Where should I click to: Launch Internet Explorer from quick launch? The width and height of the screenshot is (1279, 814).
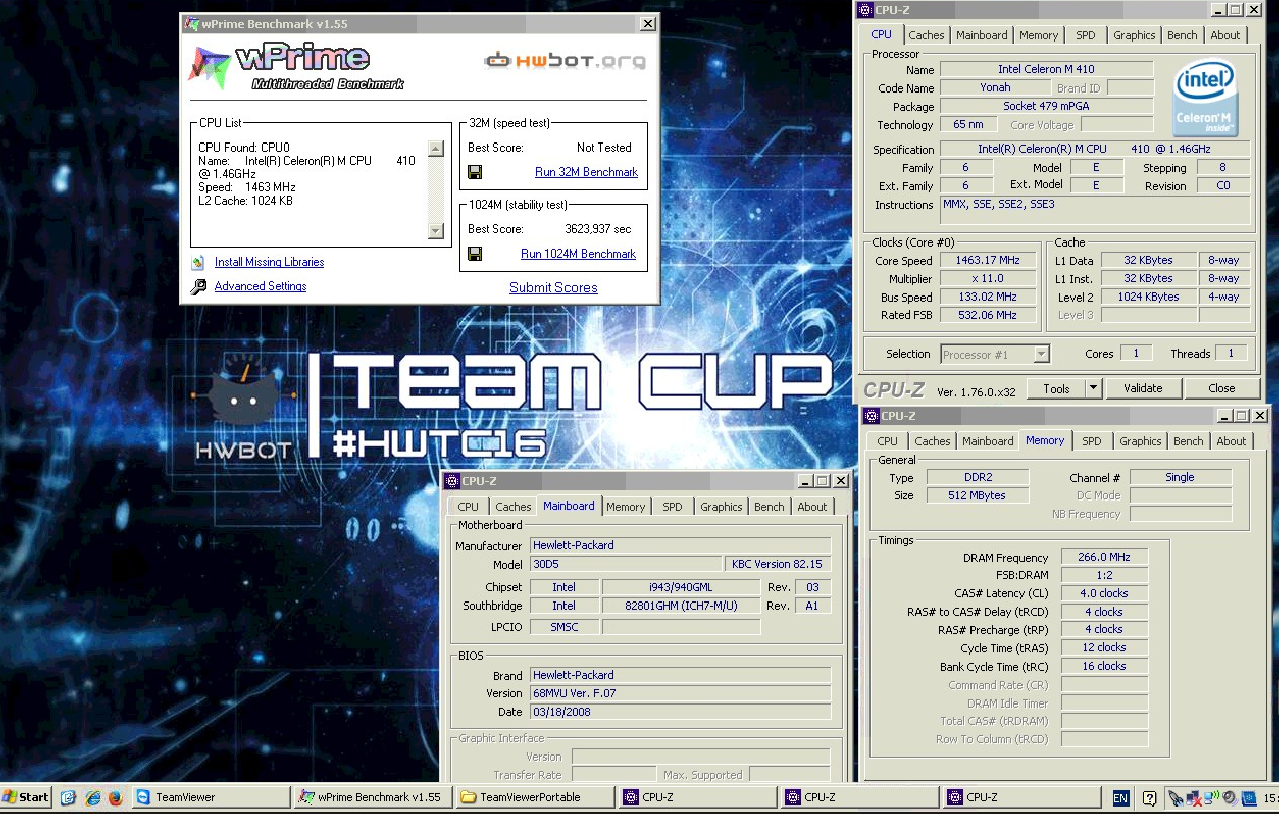click(x=92, y=797)
